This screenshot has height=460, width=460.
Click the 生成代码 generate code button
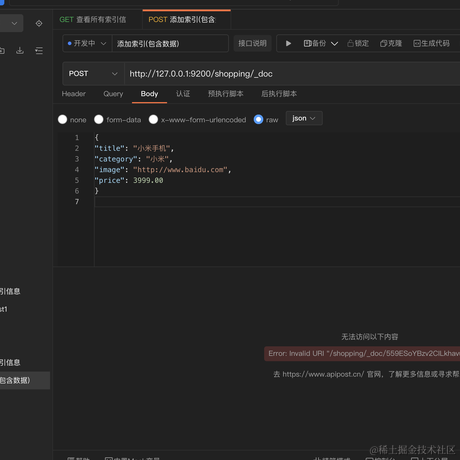point(431,43)
